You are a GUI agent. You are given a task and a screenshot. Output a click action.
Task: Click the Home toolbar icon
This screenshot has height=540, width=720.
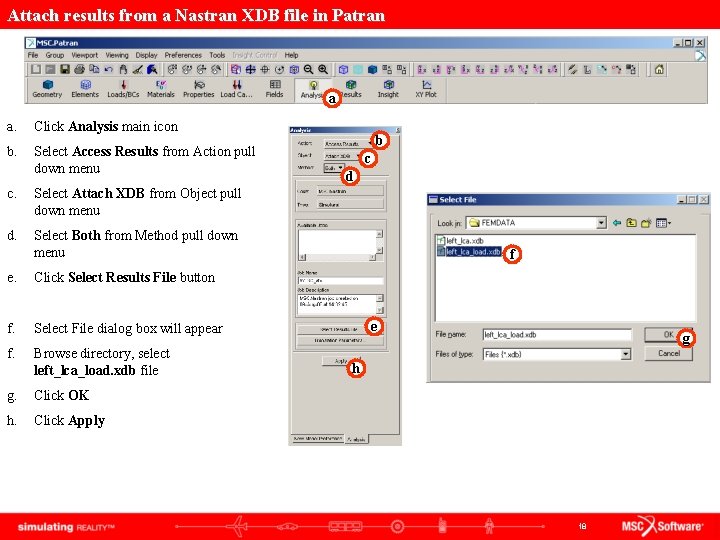[659, 69]
